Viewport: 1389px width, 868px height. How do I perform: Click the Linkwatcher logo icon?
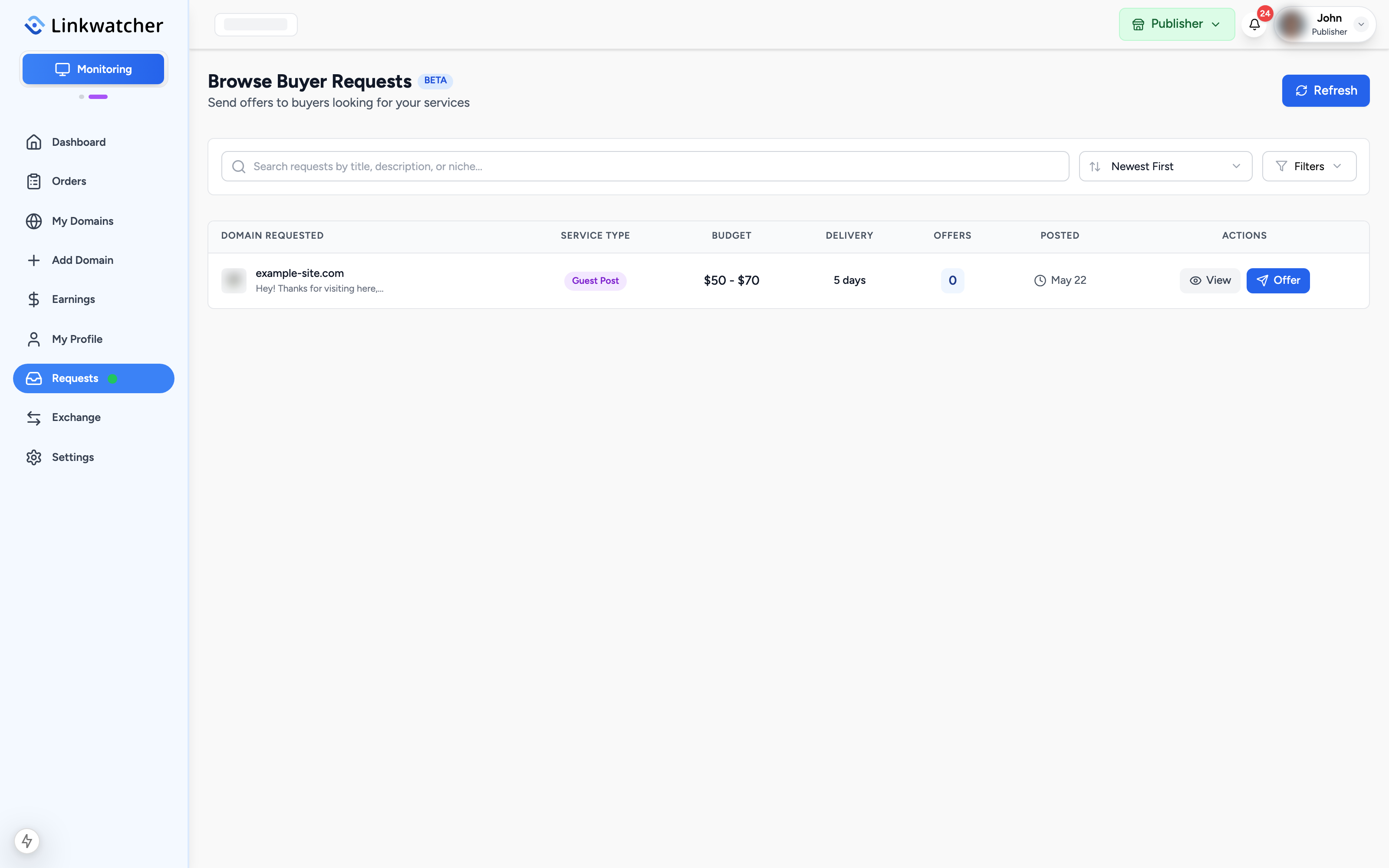pos(34,25)
